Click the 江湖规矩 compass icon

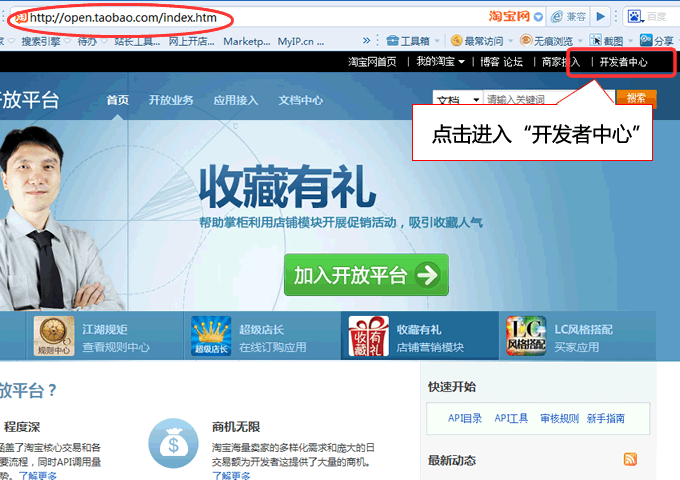[x=54, y=336]
